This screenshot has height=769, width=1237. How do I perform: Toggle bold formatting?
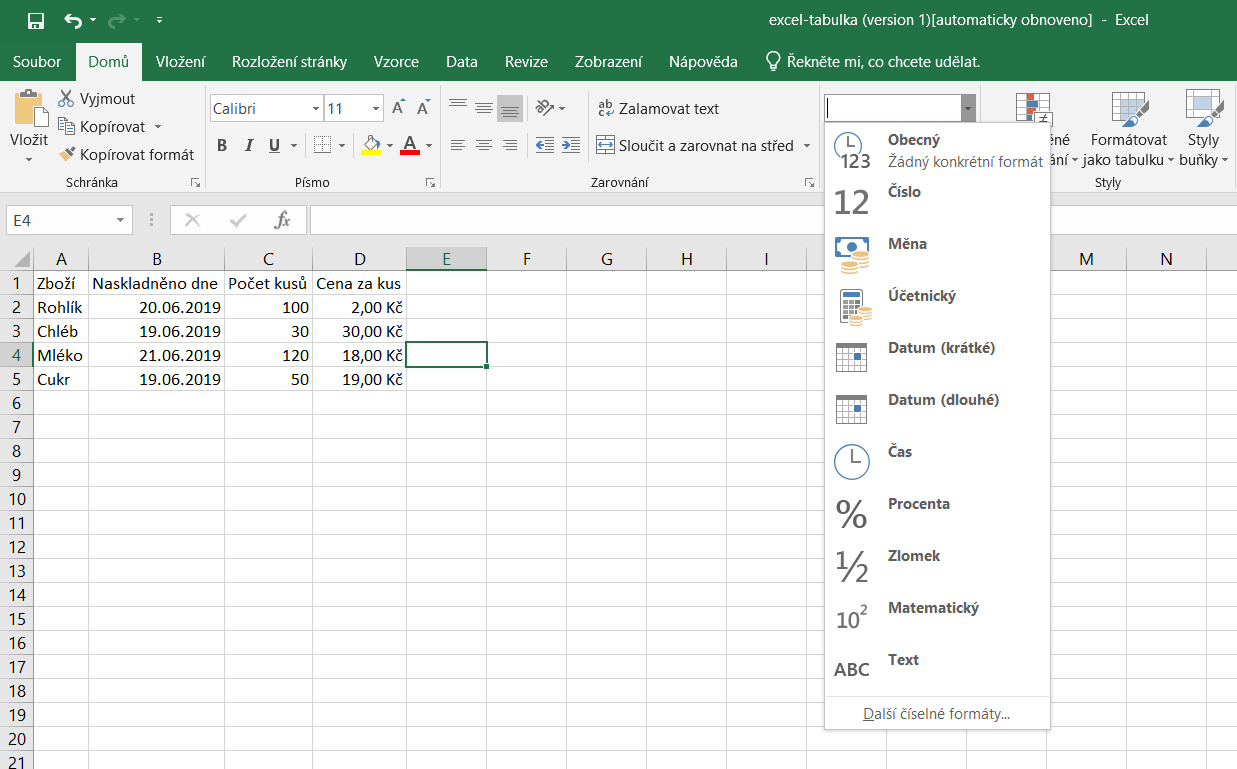[222, 145]
